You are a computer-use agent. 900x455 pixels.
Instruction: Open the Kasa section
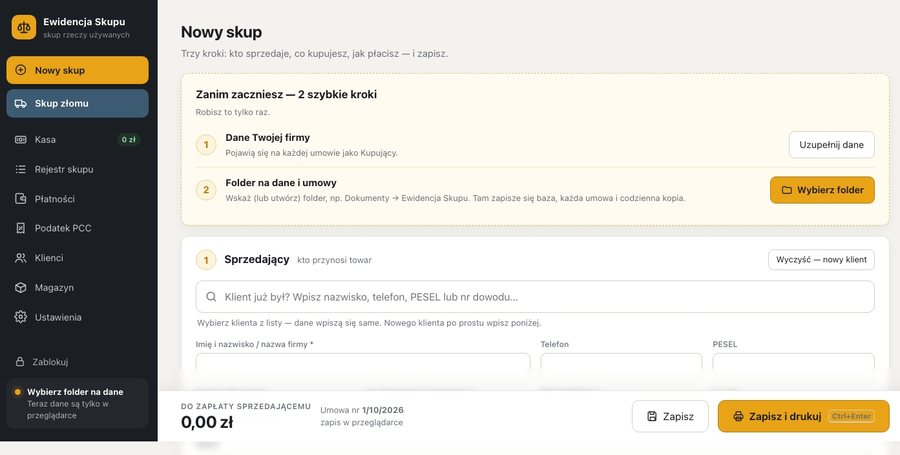77,139
